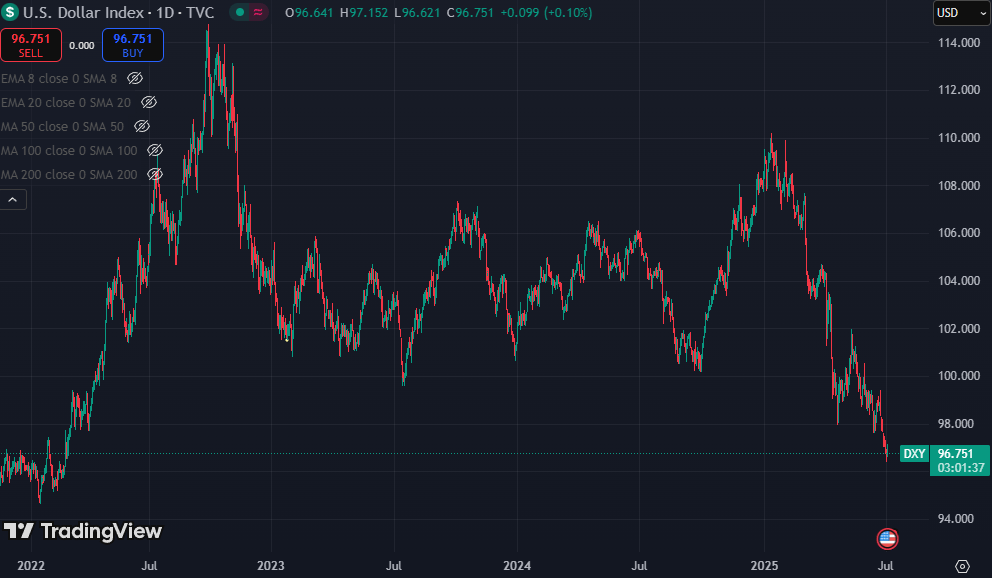Open chart settings gear icon
Image resolution: width=992 pixels, height=578 pixels.
click(x=962, y=566)
